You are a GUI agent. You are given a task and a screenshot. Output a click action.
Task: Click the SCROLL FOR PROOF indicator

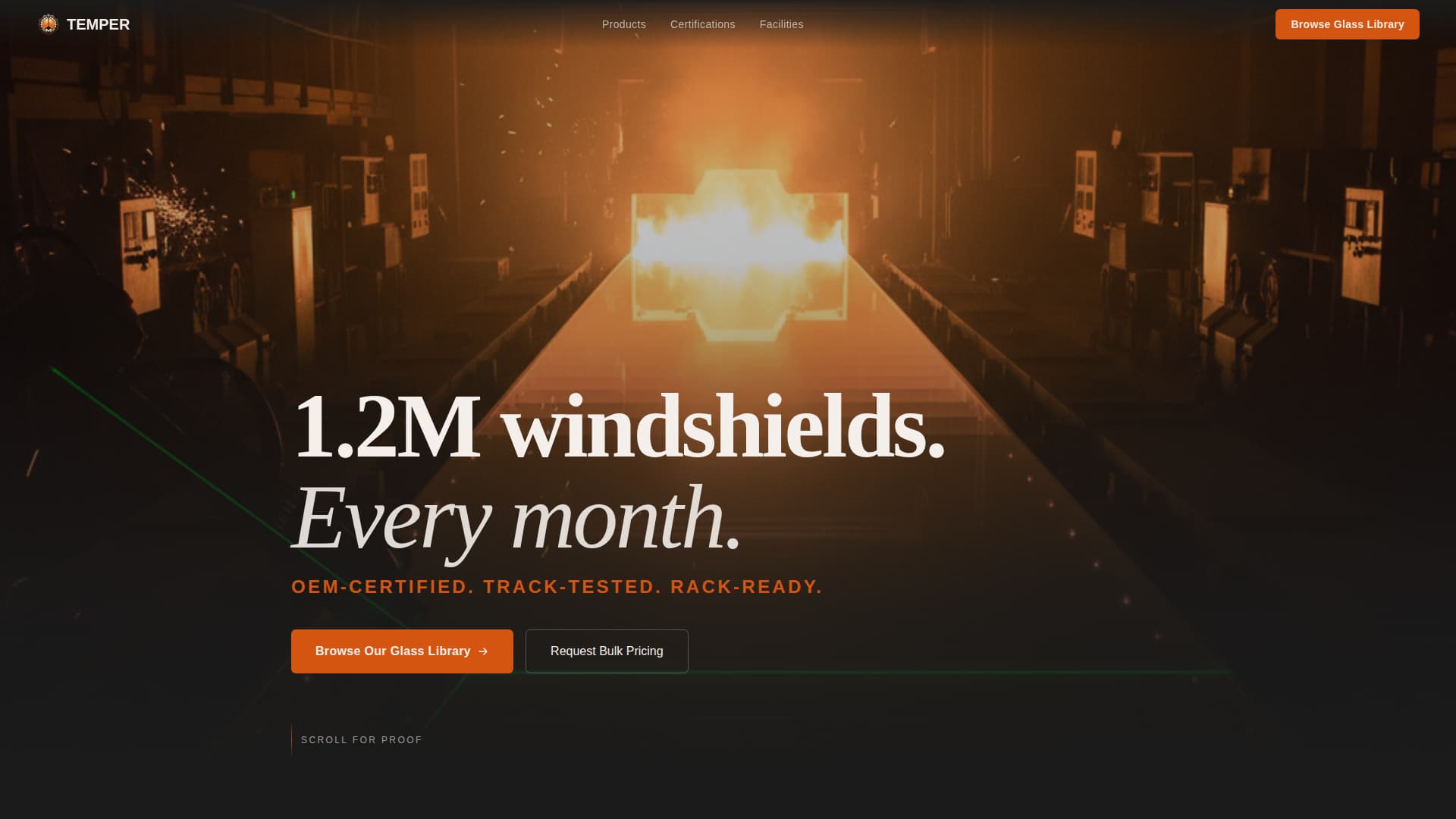(361, 739)
